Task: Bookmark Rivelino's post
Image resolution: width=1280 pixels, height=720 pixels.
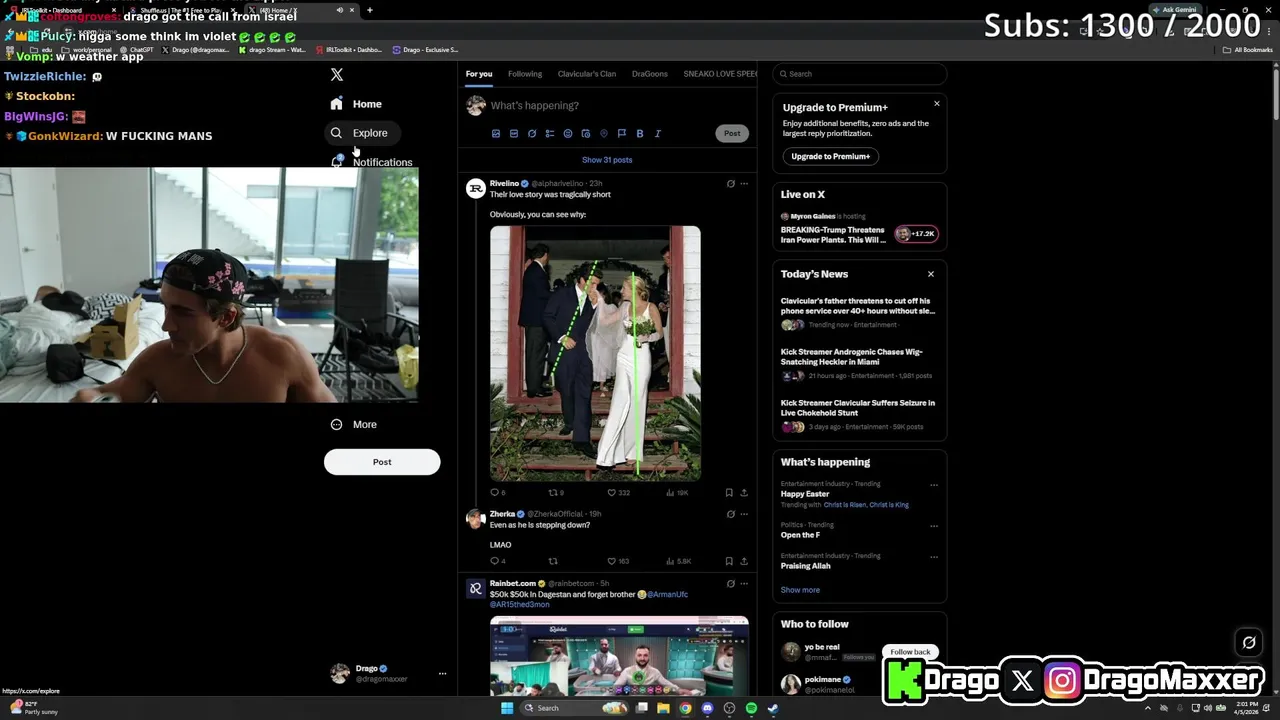Action: (729, 493)
